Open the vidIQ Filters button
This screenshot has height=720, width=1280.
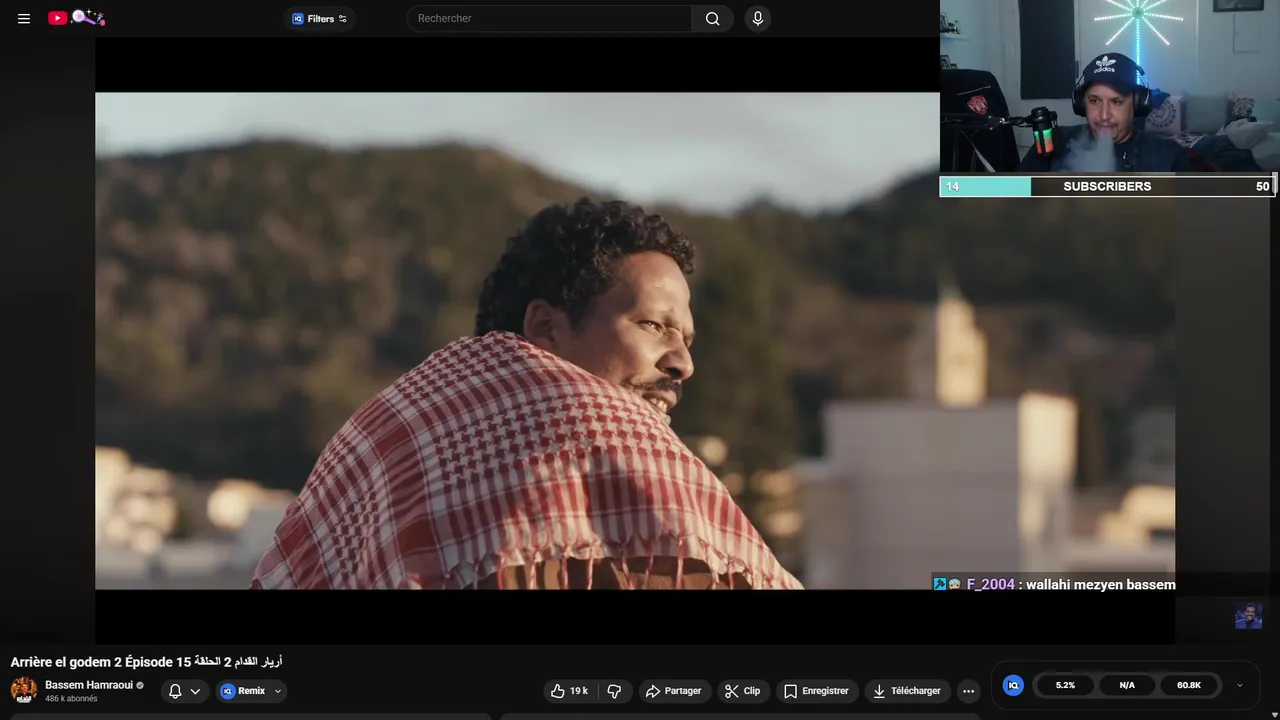pyautogui.click(x=319, y=18)
